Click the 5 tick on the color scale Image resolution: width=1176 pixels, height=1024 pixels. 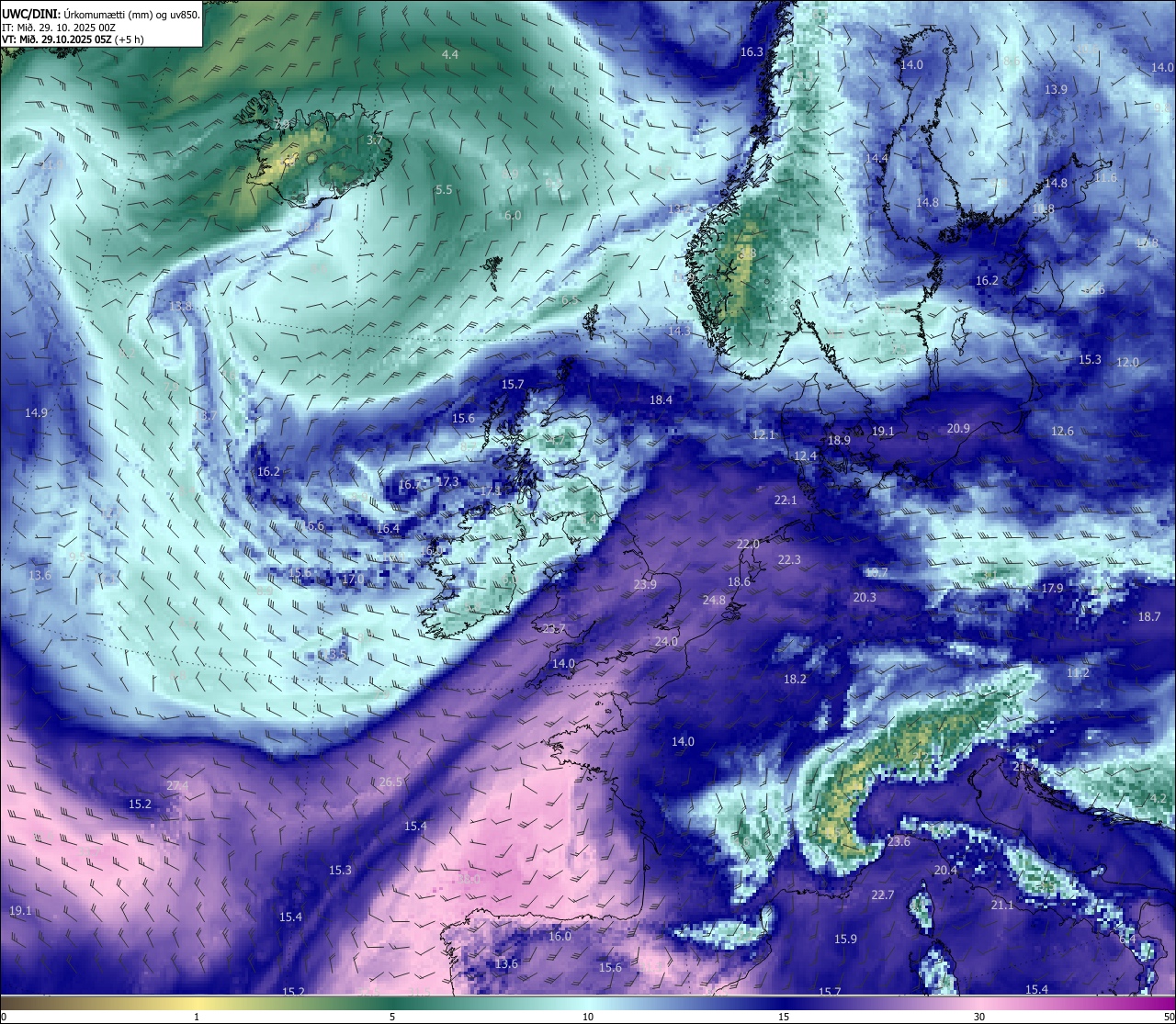click(x=392, y=1017)
